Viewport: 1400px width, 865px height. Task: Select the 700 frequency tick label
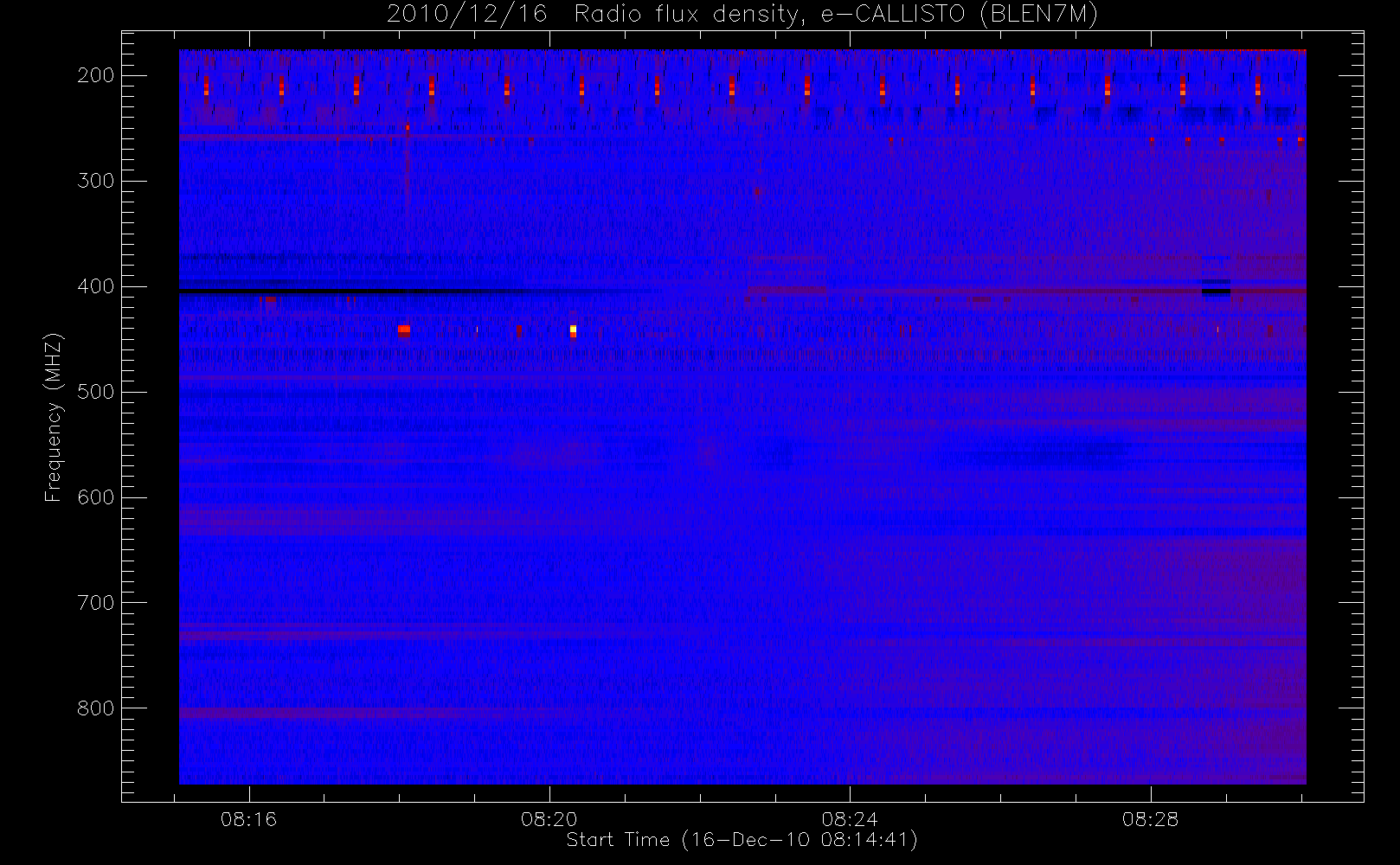click(x=95, y=603)
